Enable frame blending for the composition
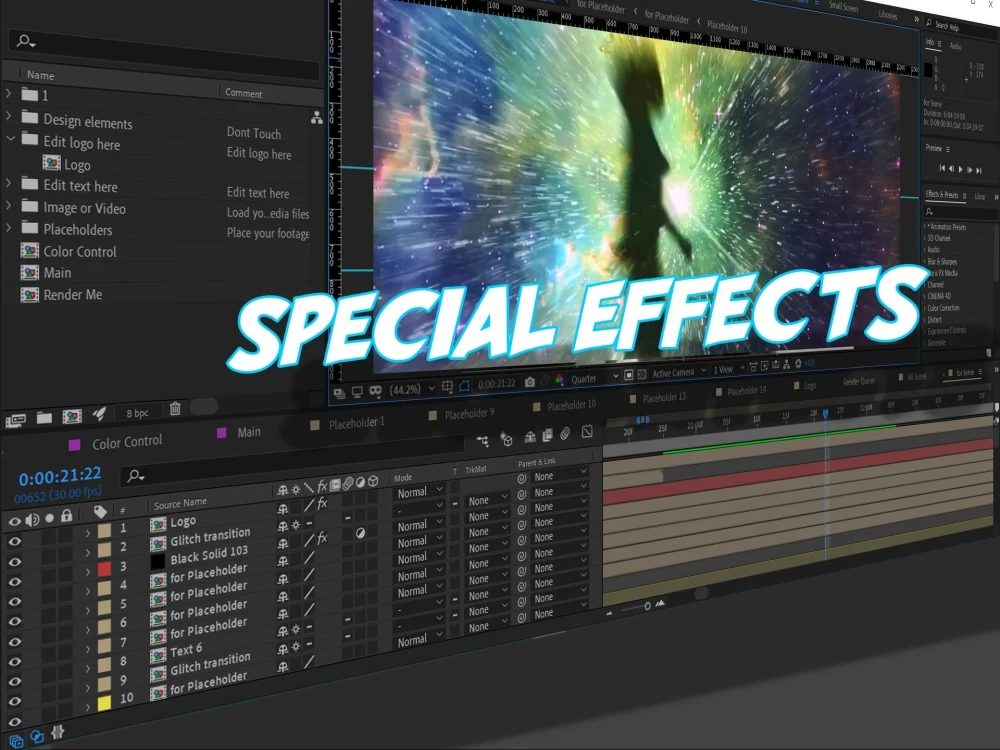This screenshot has height=750, width=1000. click(547, 436)
